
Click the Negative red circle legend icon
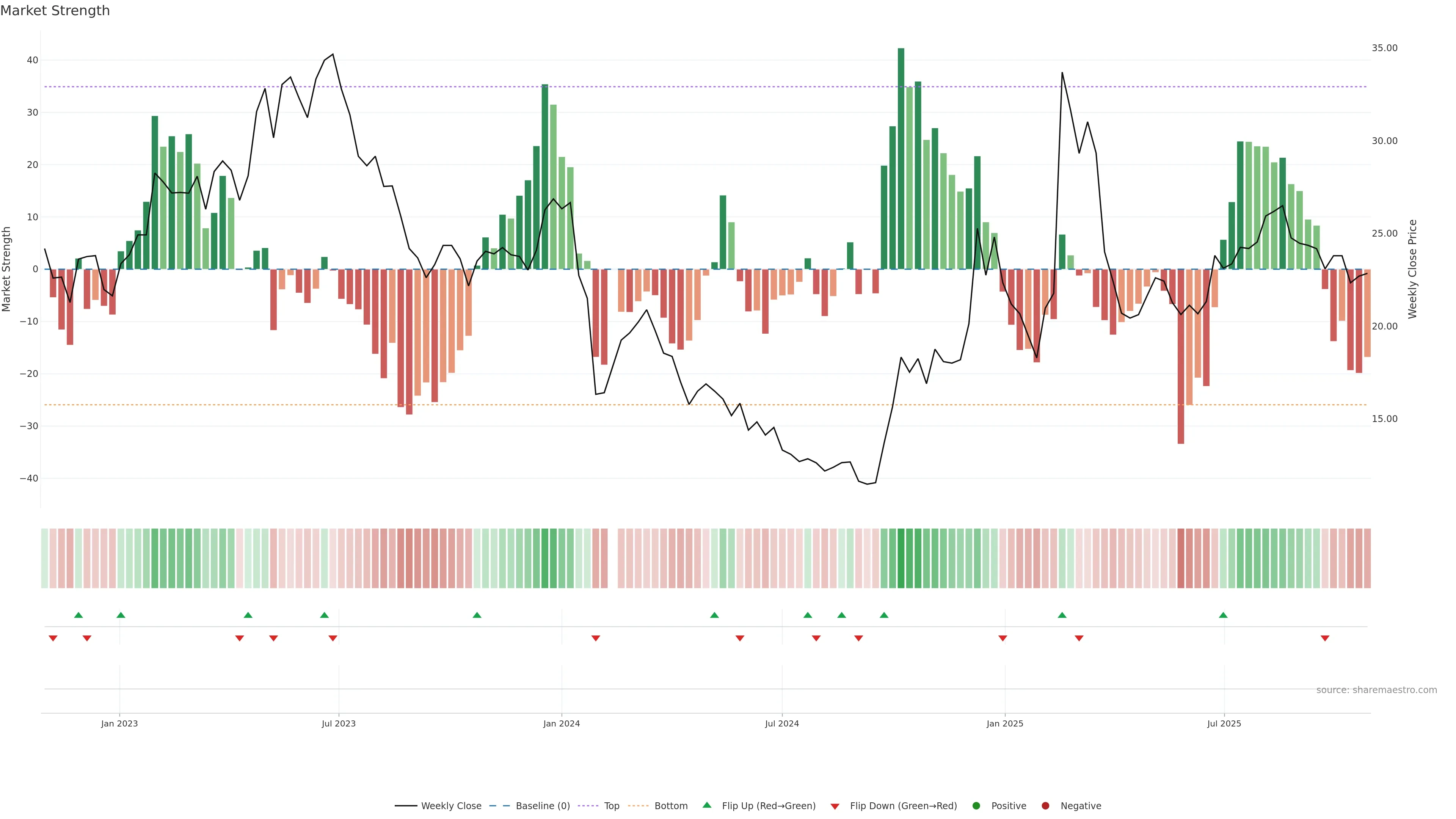[x=1045, y=805]
